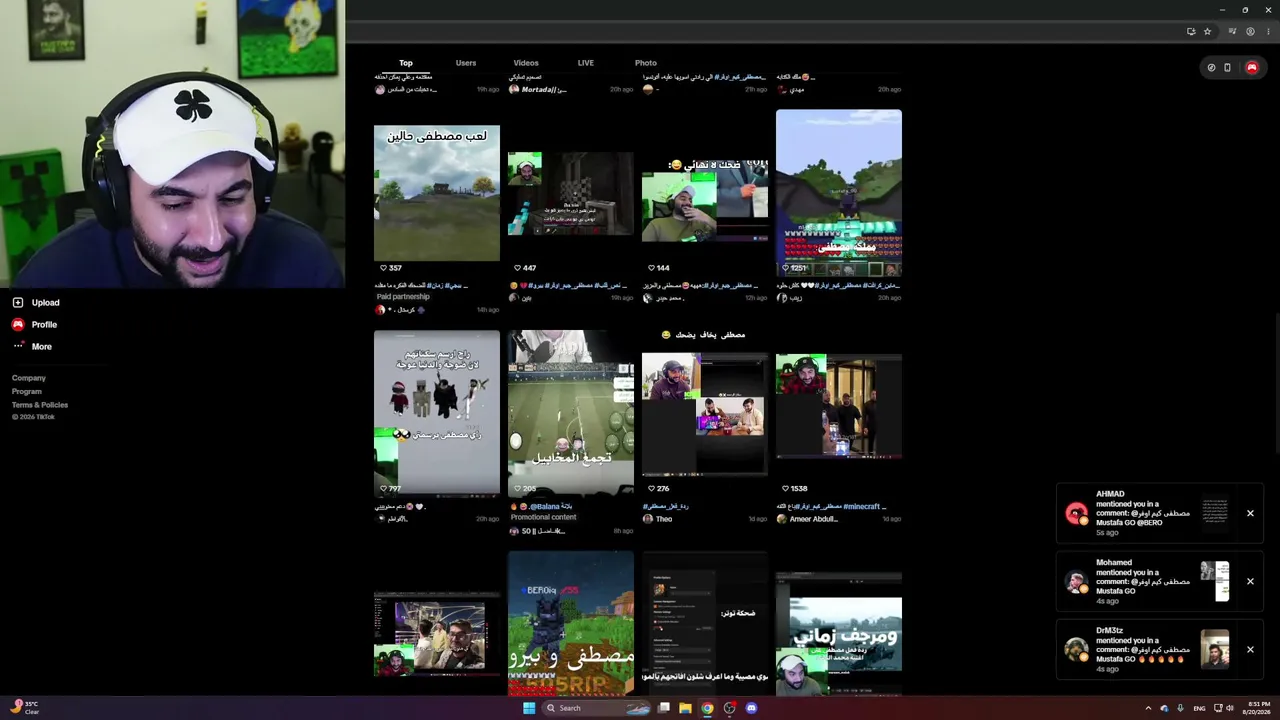Image resolution: width=1280 pixels, height=720 pixels.
Task: Open the video thumbnail with 1538 likes
Action: [838, 406]
